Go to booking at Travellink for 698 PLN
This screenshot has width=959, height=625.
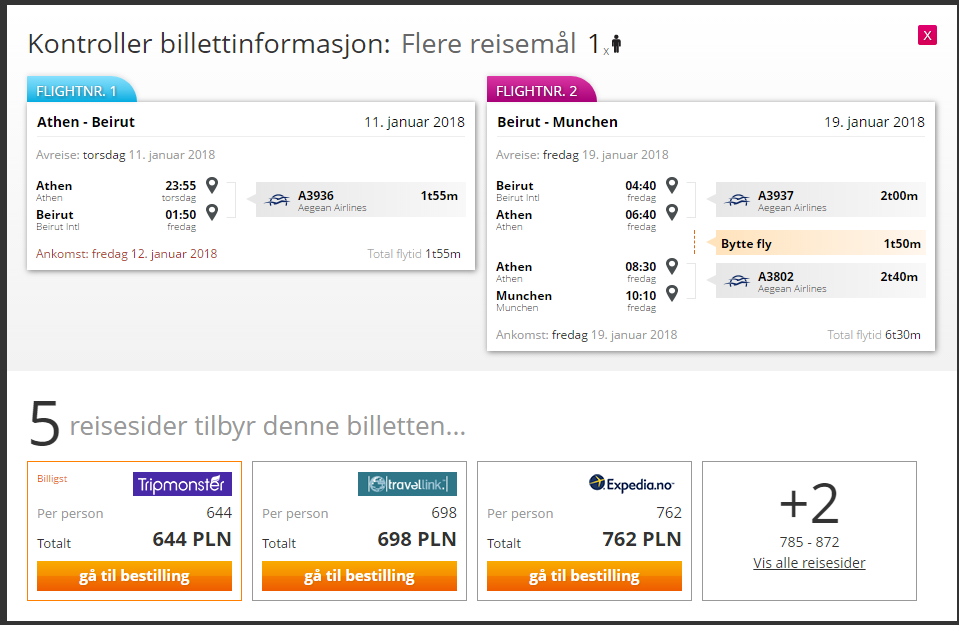360,576
